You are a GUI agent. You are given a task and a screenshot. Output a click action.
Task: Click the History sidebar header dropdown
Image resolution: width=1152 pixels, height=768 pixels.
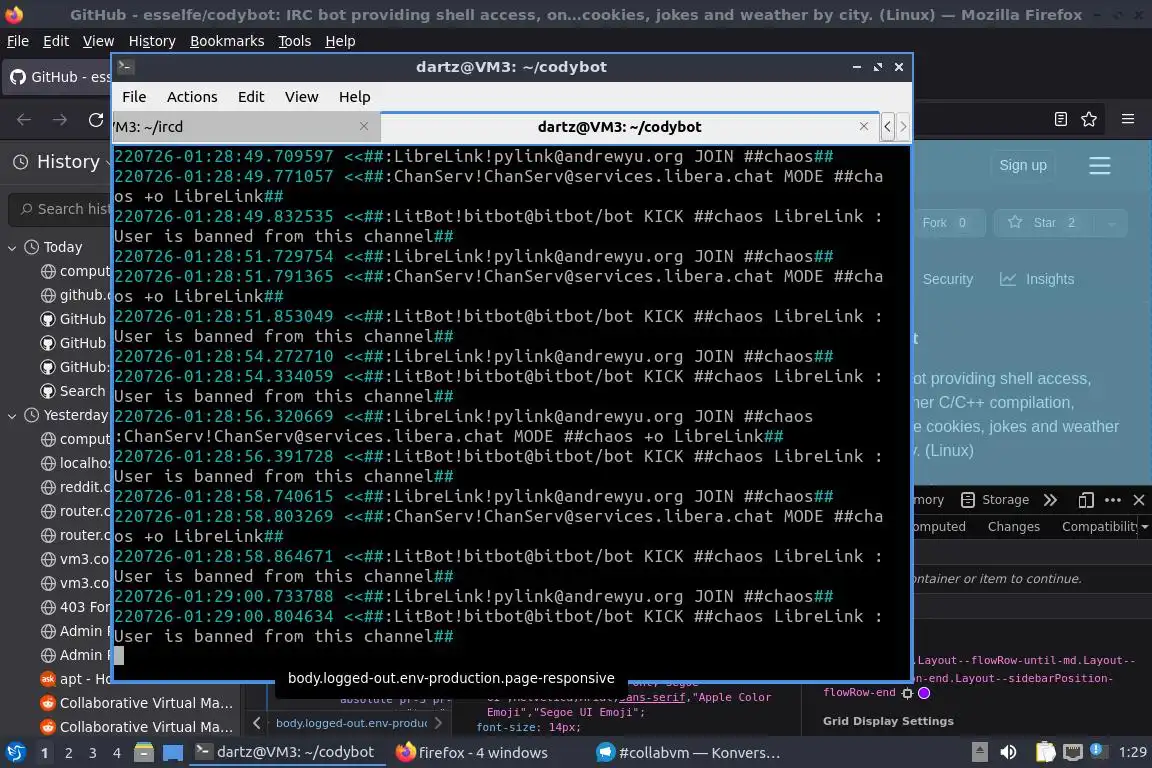tap(62, 162)
